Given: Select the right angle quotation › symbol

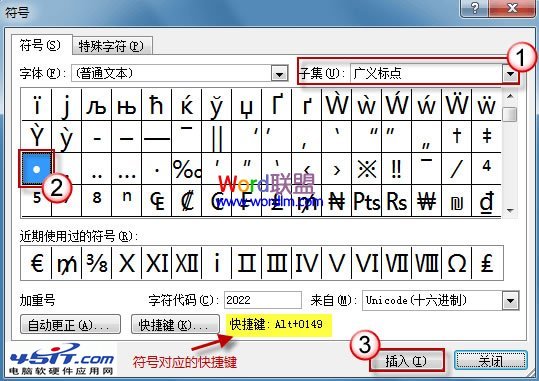Looking at the screenshot, I should (337, 168).
